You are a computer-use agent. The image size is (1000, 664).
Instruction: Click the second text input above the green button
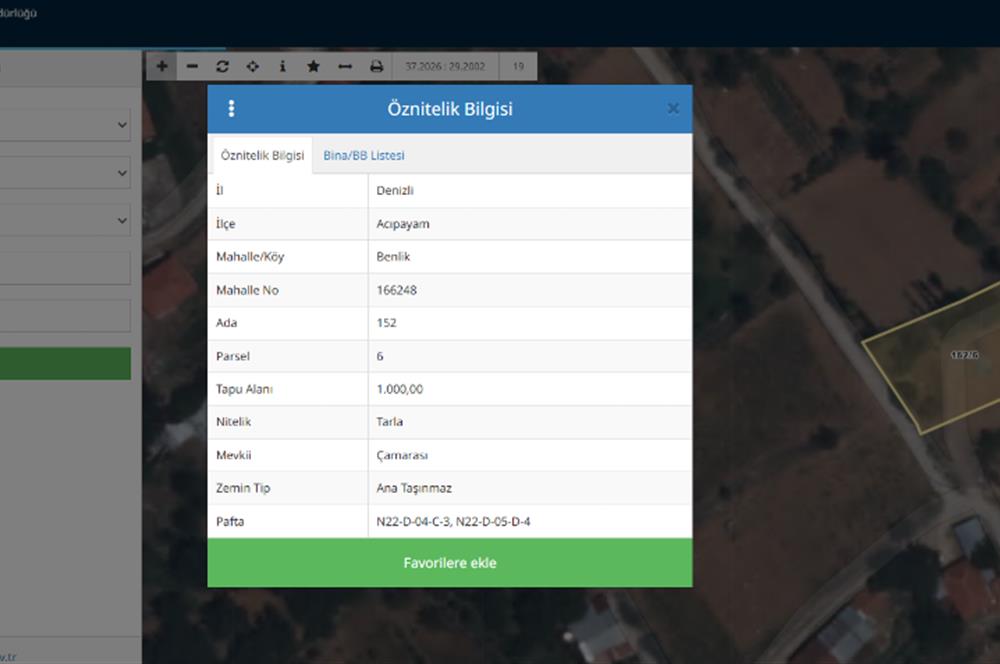[x=64, y=316]
